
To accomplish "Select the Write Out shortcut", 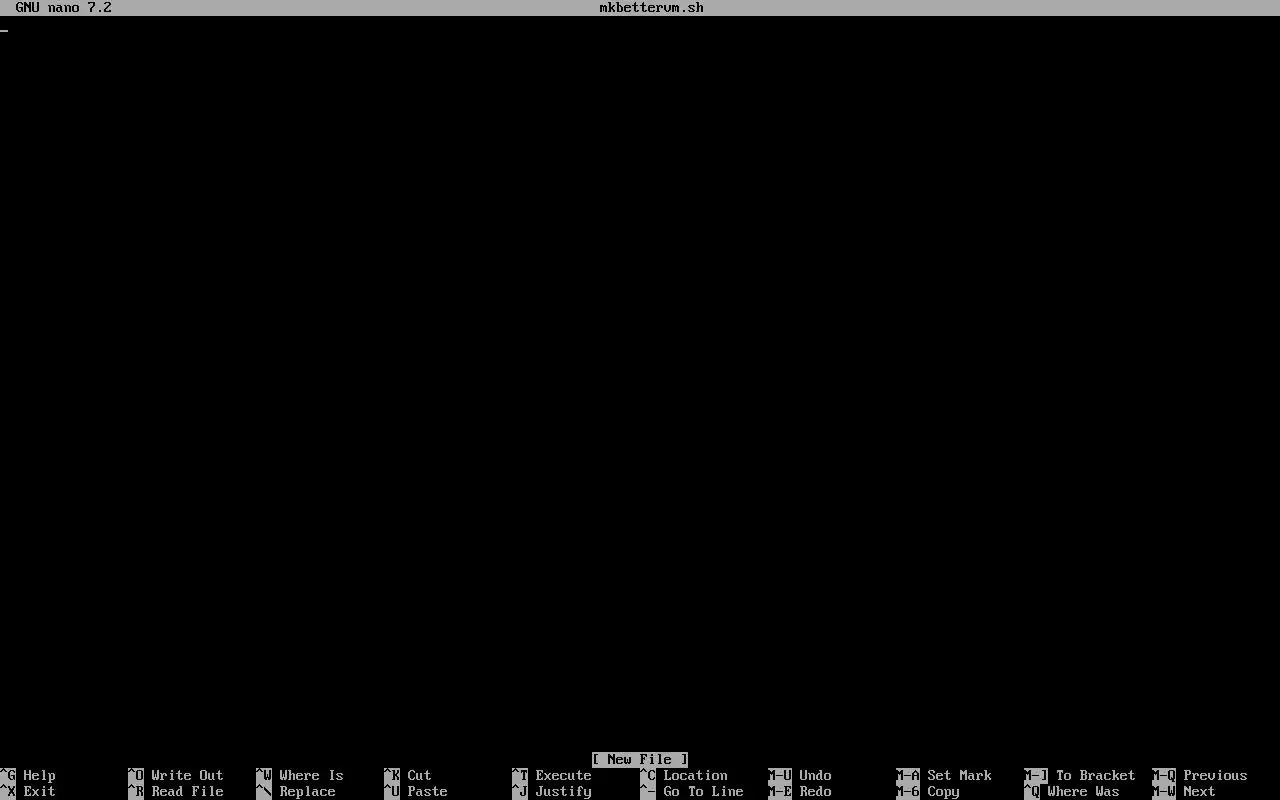I will (188, 775).
